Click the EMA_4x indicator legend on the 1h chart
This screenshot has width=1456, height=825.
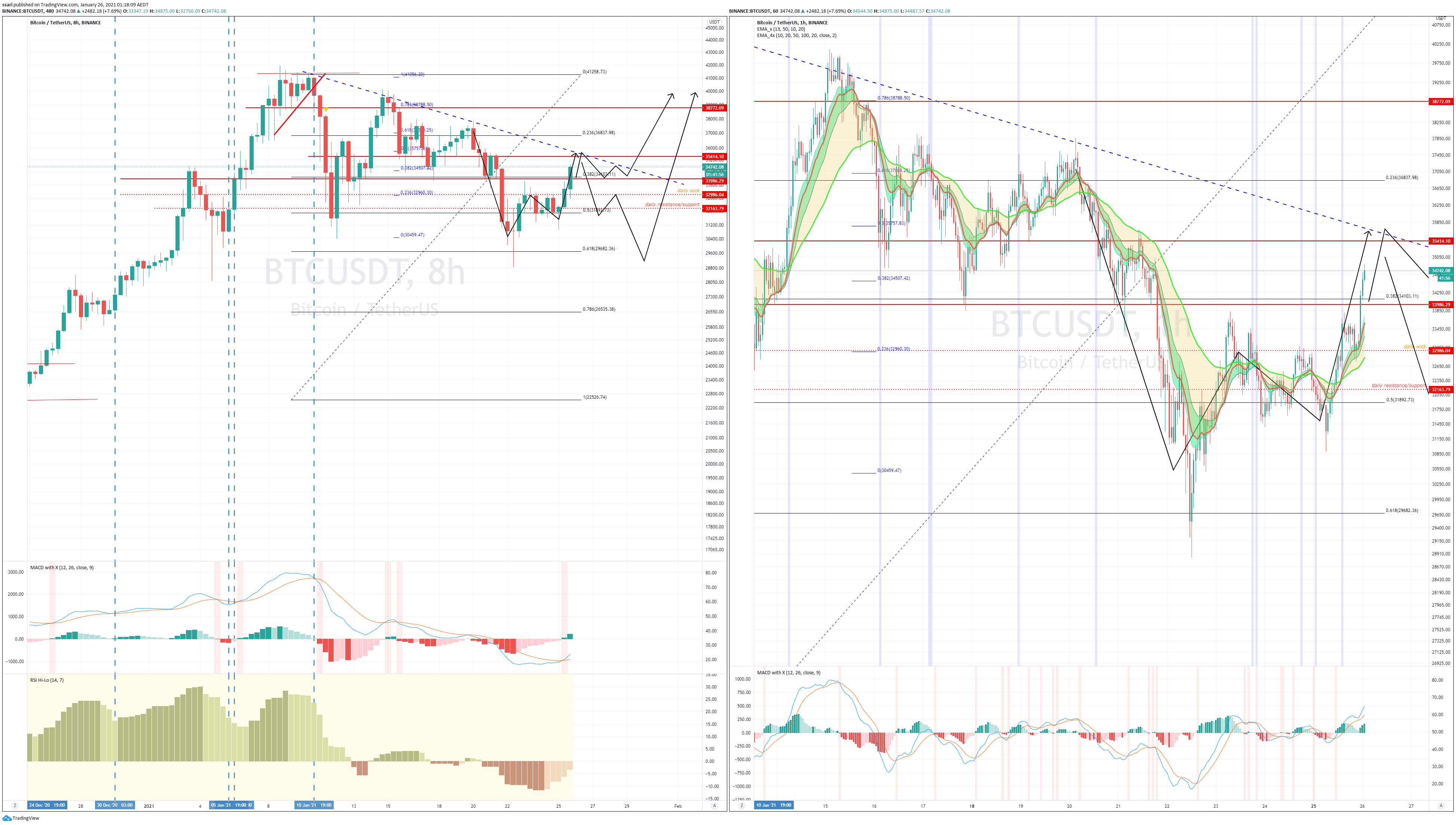pos(797,35)
